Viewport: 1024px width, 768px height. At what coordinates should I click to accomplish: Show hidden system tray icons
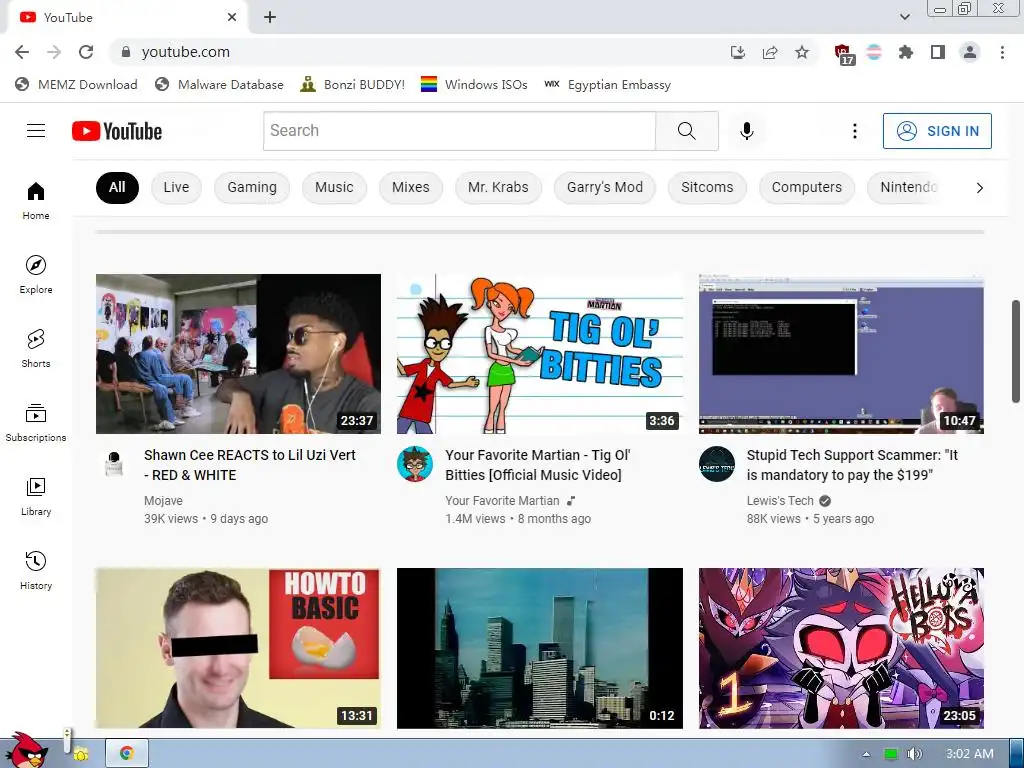[x=866, y=754]
